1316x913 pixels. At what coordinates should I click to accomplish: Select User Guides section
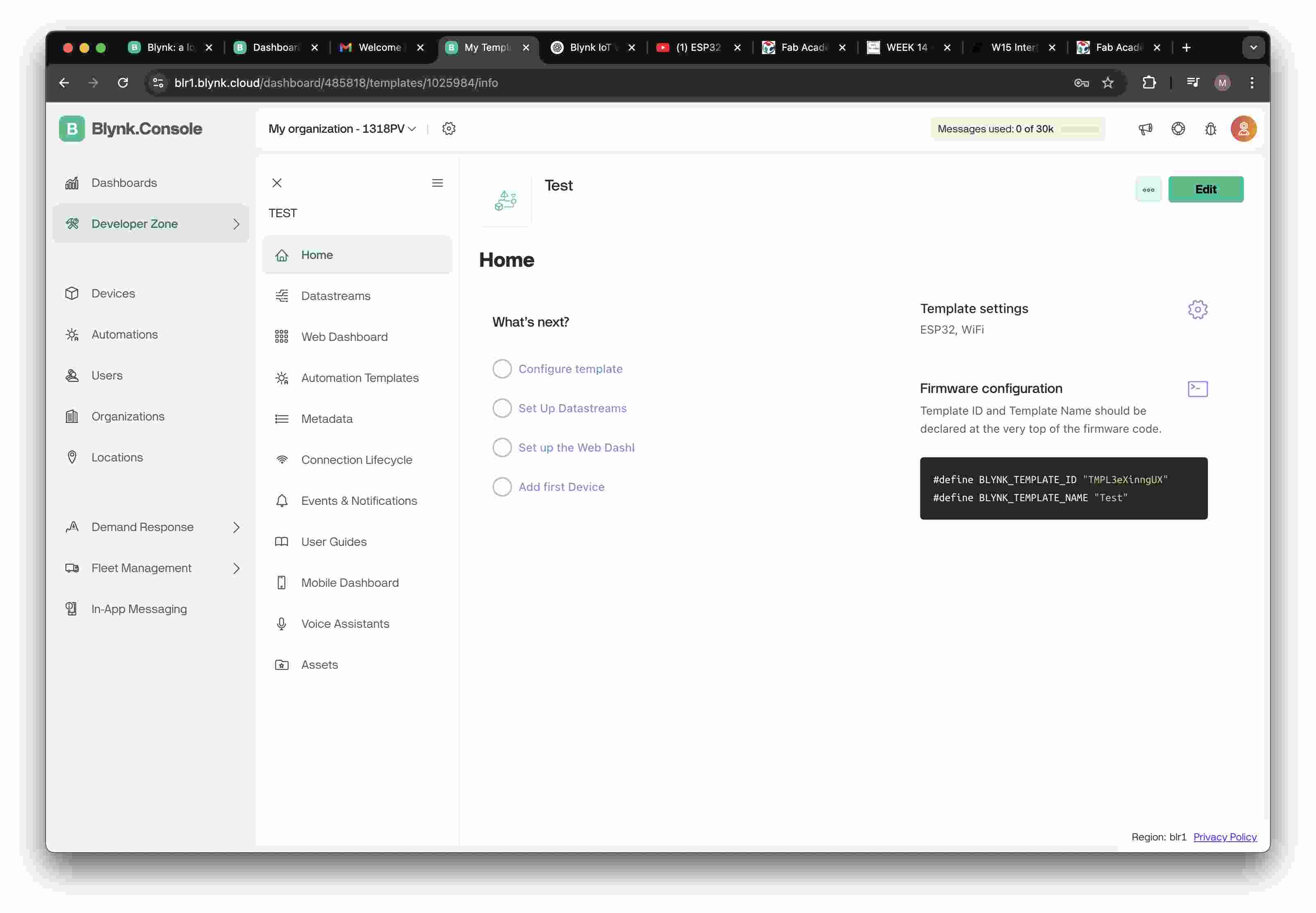pos(357,542)
